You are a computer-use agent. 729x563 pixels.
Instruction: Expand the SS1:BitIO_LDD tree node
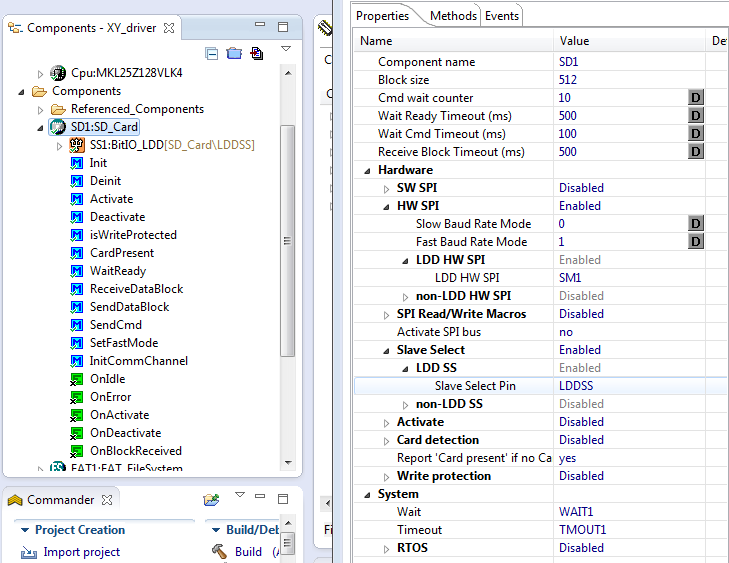[60, 146]
